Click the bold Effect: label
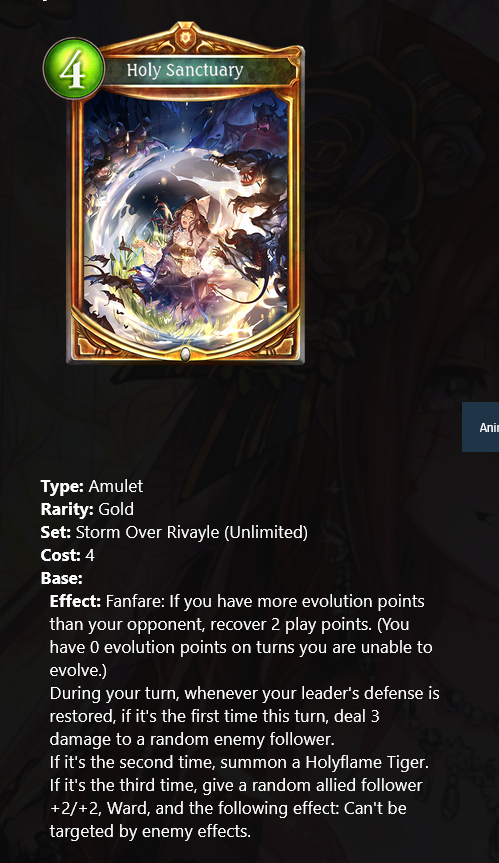Image resolution: width=499 pixels, height=863 pixels. [x=75, y=601]
